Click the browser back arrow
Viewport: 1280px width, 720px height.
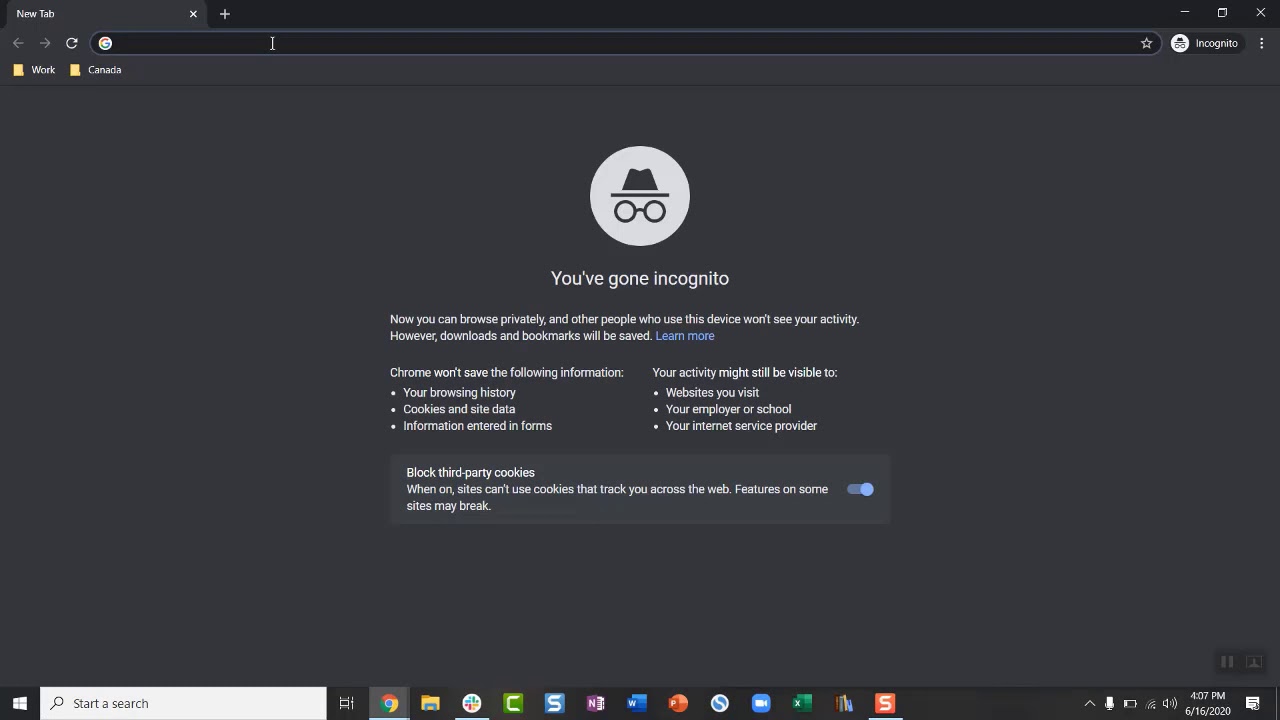pyautogui.click(x=18, y=43)
